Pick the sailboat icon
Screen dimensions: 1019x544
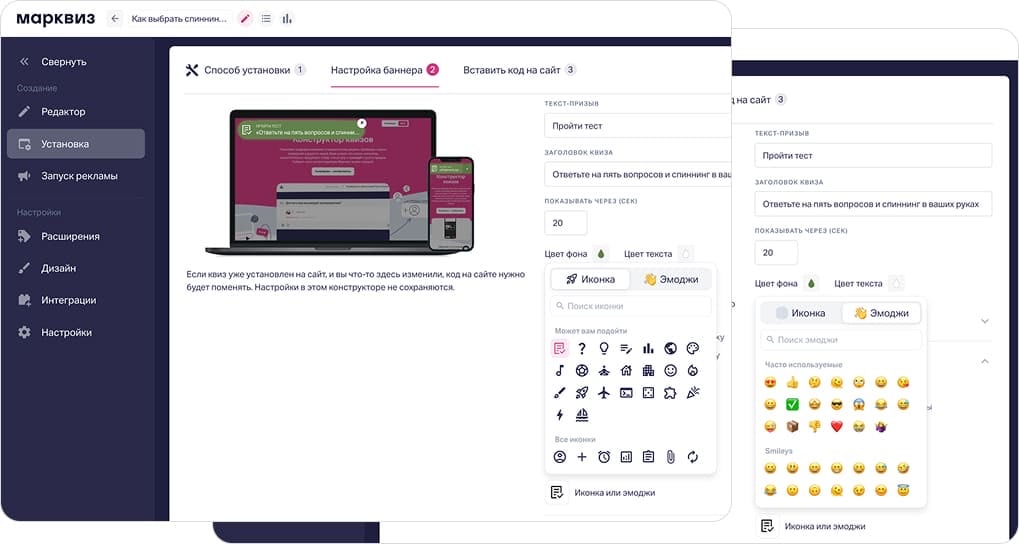point(582,415)
